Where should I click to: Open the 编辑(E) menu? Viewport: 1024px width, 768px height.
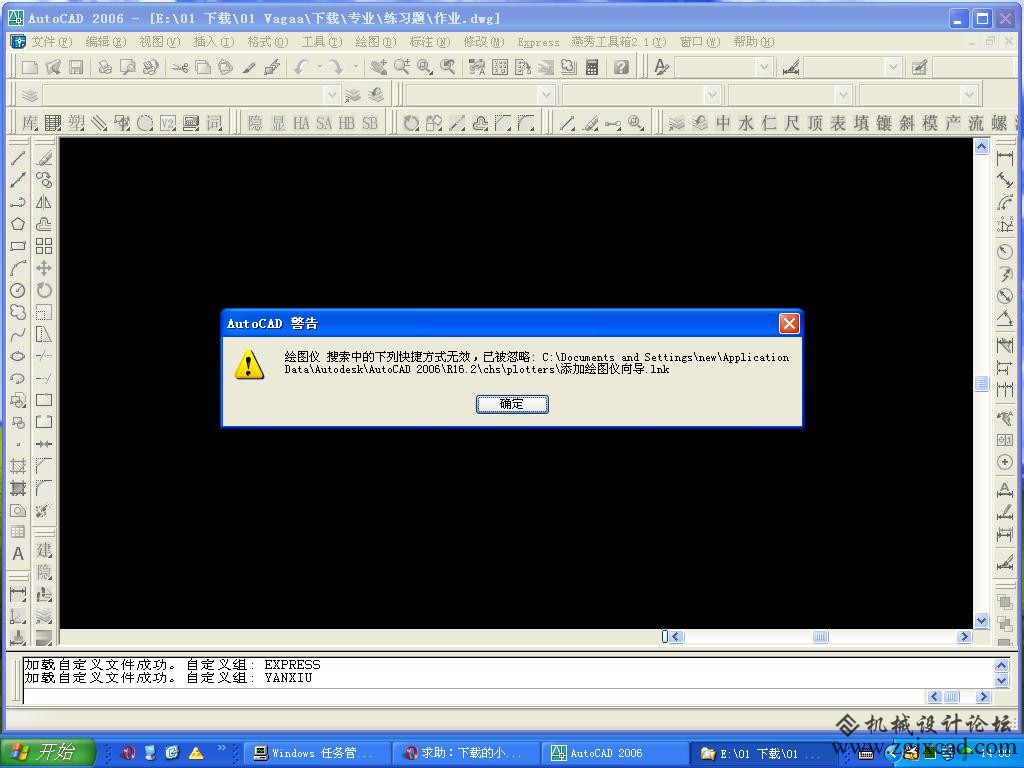pos(106,42)
